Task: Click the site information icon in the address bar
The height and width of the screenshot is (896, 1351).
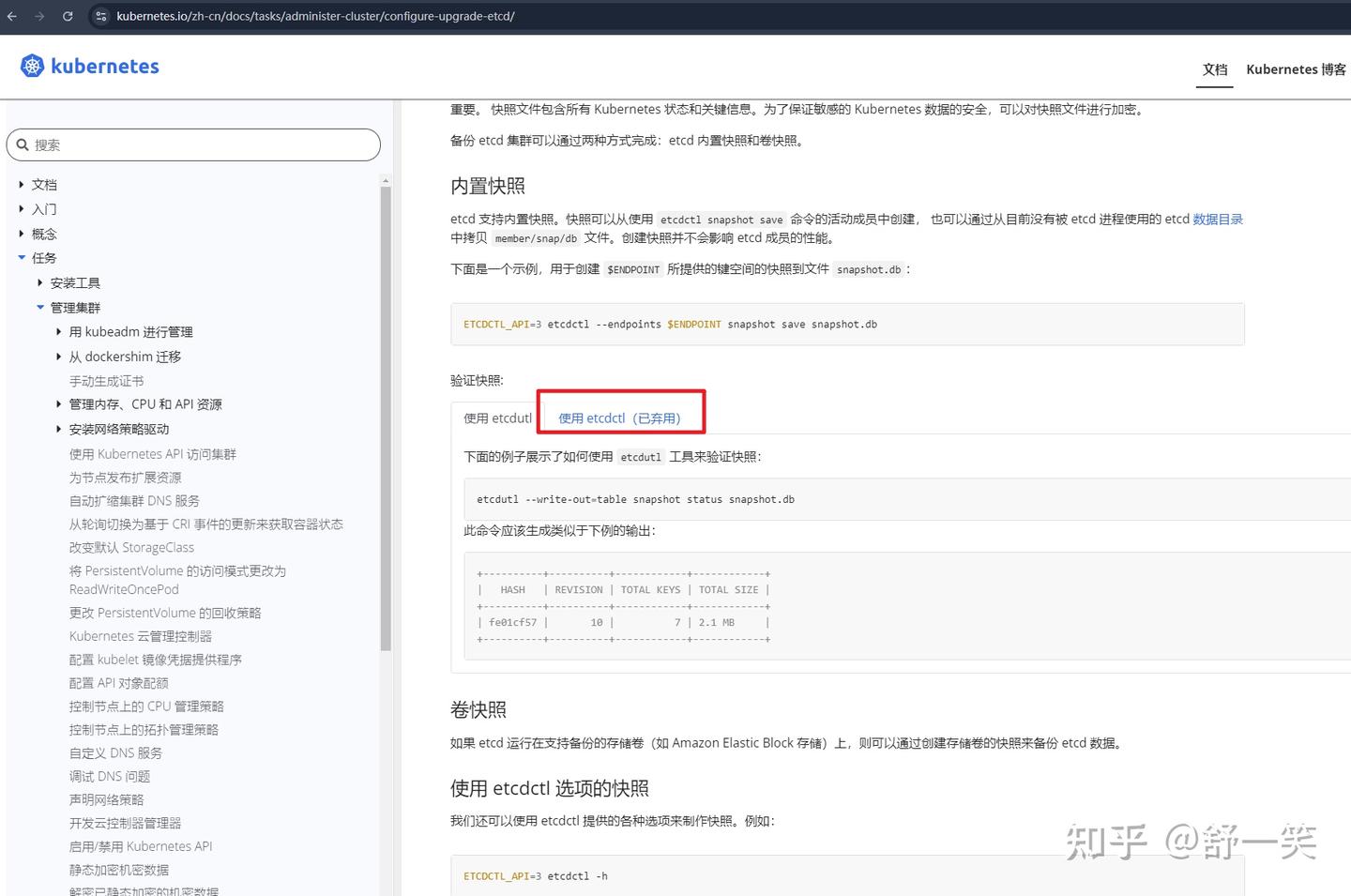Action: point(99,16)
